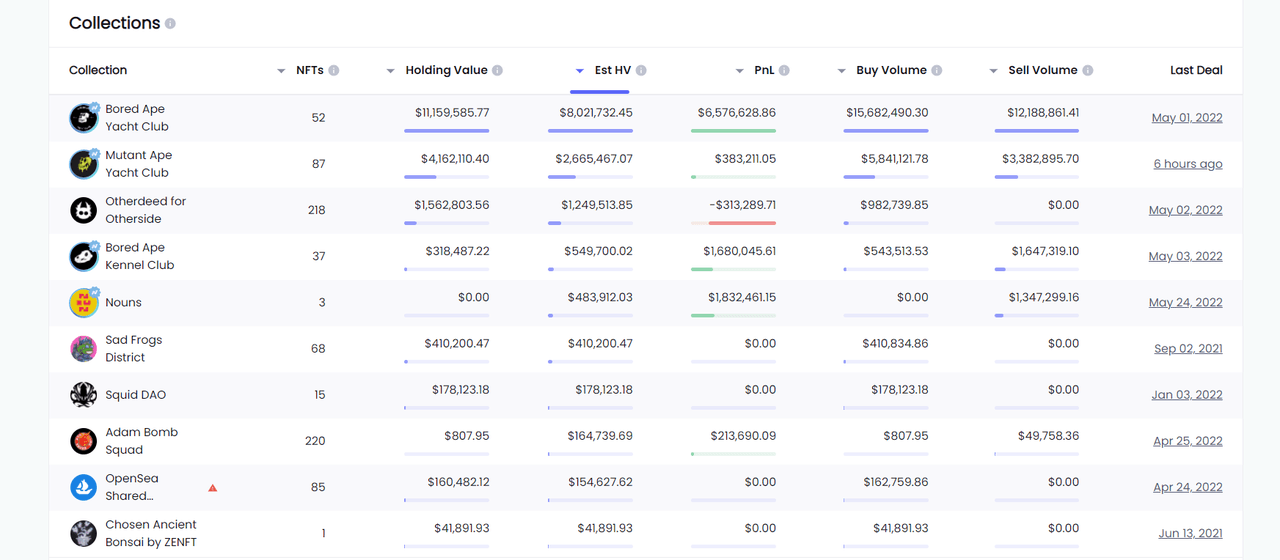Sort by PnL using its arrow

740,71
